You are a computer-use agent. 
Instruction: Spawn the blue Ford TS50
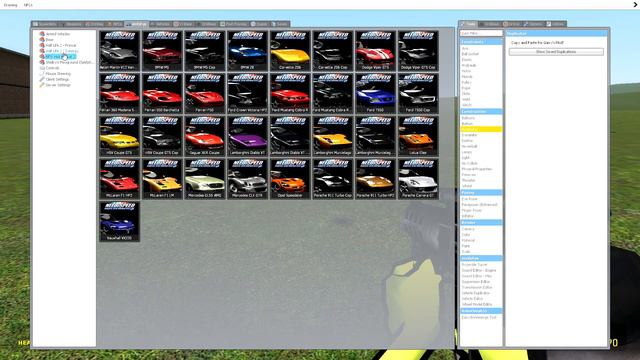click(375, 93)
